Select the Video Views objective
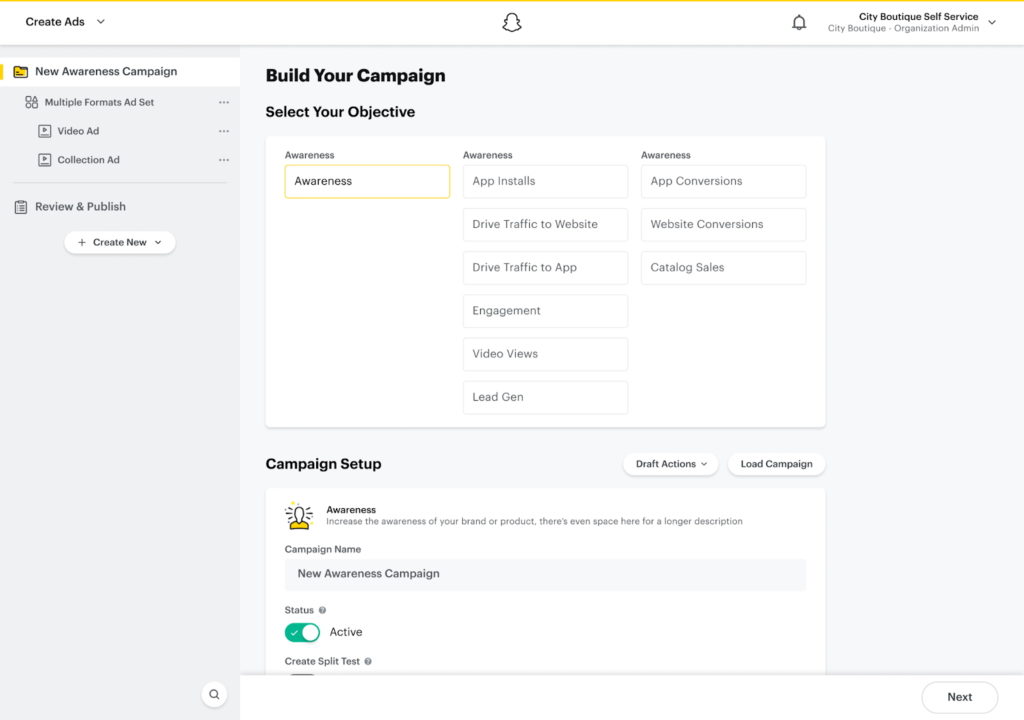Screen dimensions: 1024x720 [545, 354]
